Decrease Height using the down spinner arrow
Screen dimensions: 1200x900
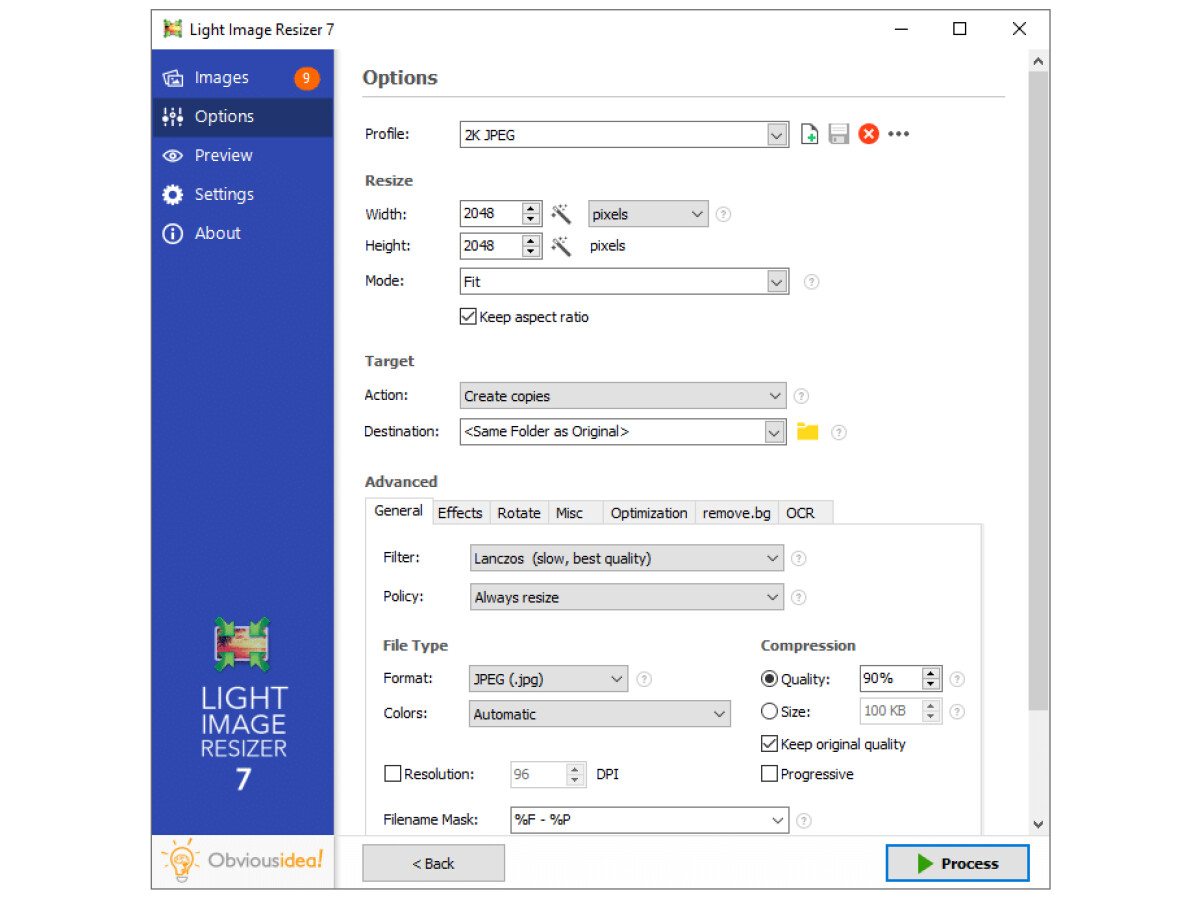point(532,252)
